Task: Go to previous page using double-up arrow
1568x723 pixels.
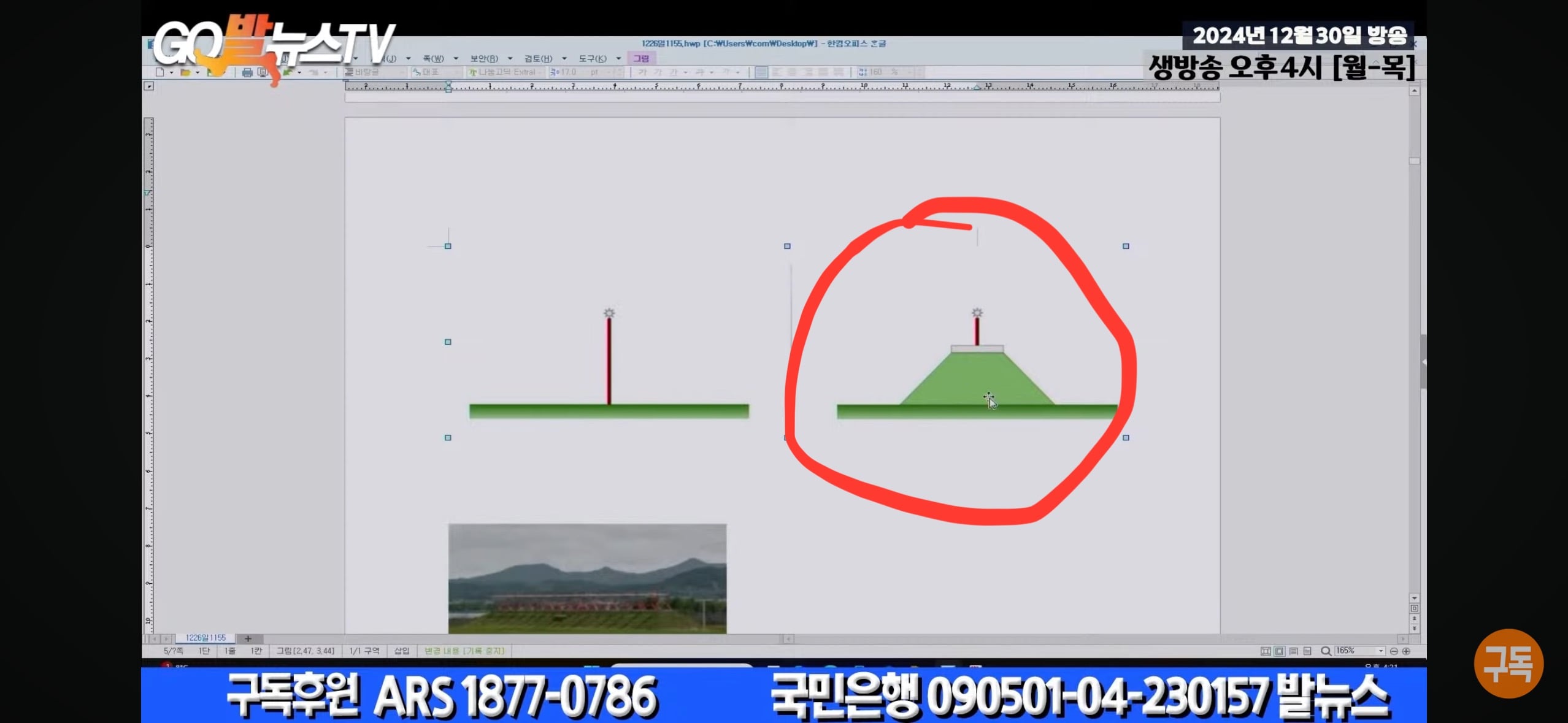Action: [x=1414, y=619]
